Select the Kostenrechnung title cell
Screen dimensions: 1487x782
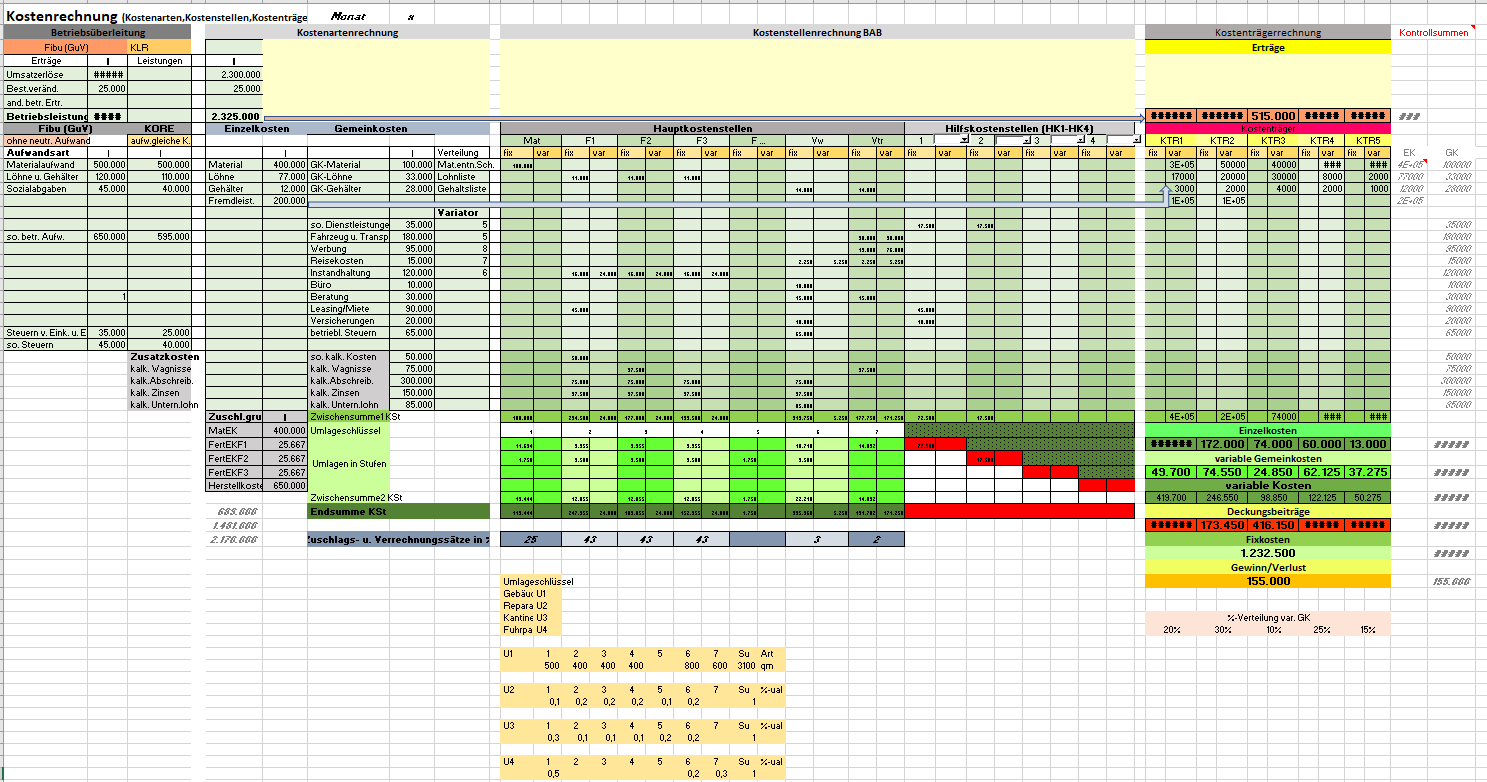[62, 17]
